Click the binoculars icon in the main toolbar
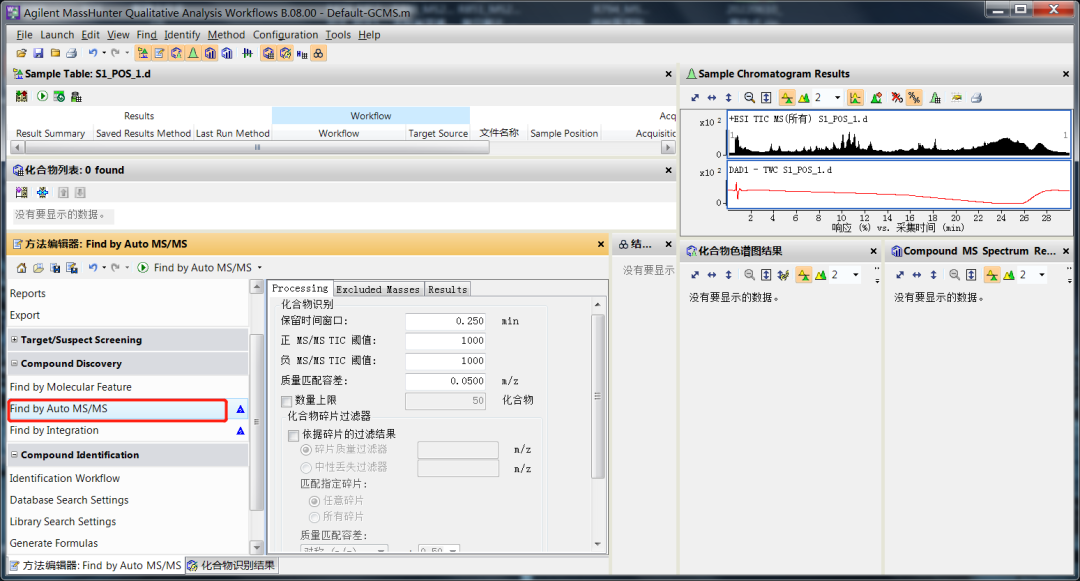This screenshot has height=581, width=1080. (318, 53)
